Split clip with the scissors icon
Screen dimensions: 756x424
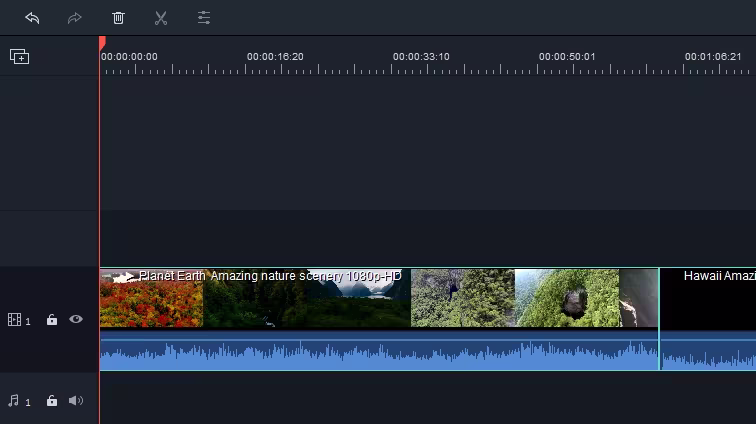pos(161,18)
